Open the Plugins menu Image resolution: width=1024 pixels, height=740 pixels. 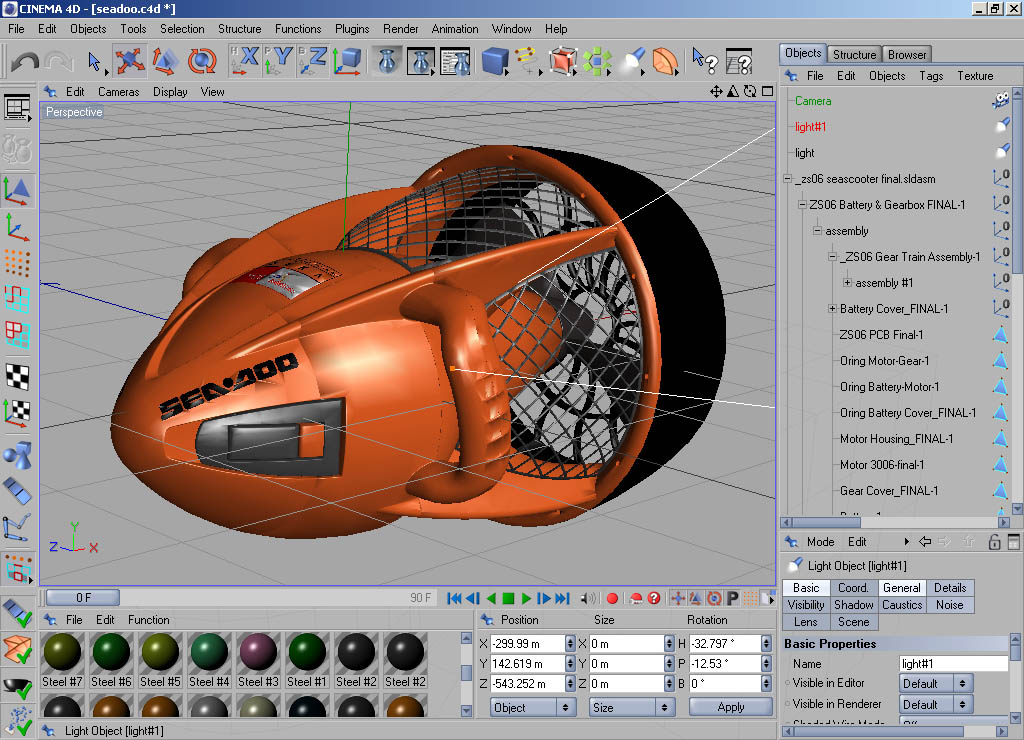coord(352,29)
